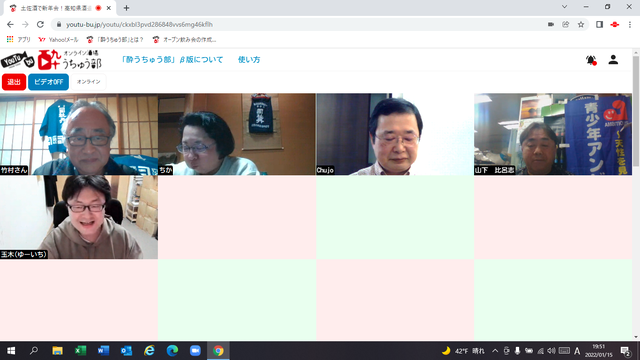Open weather widget 42°F 晴れ
This screenshot has height=360, width=640.
[464, 351]
